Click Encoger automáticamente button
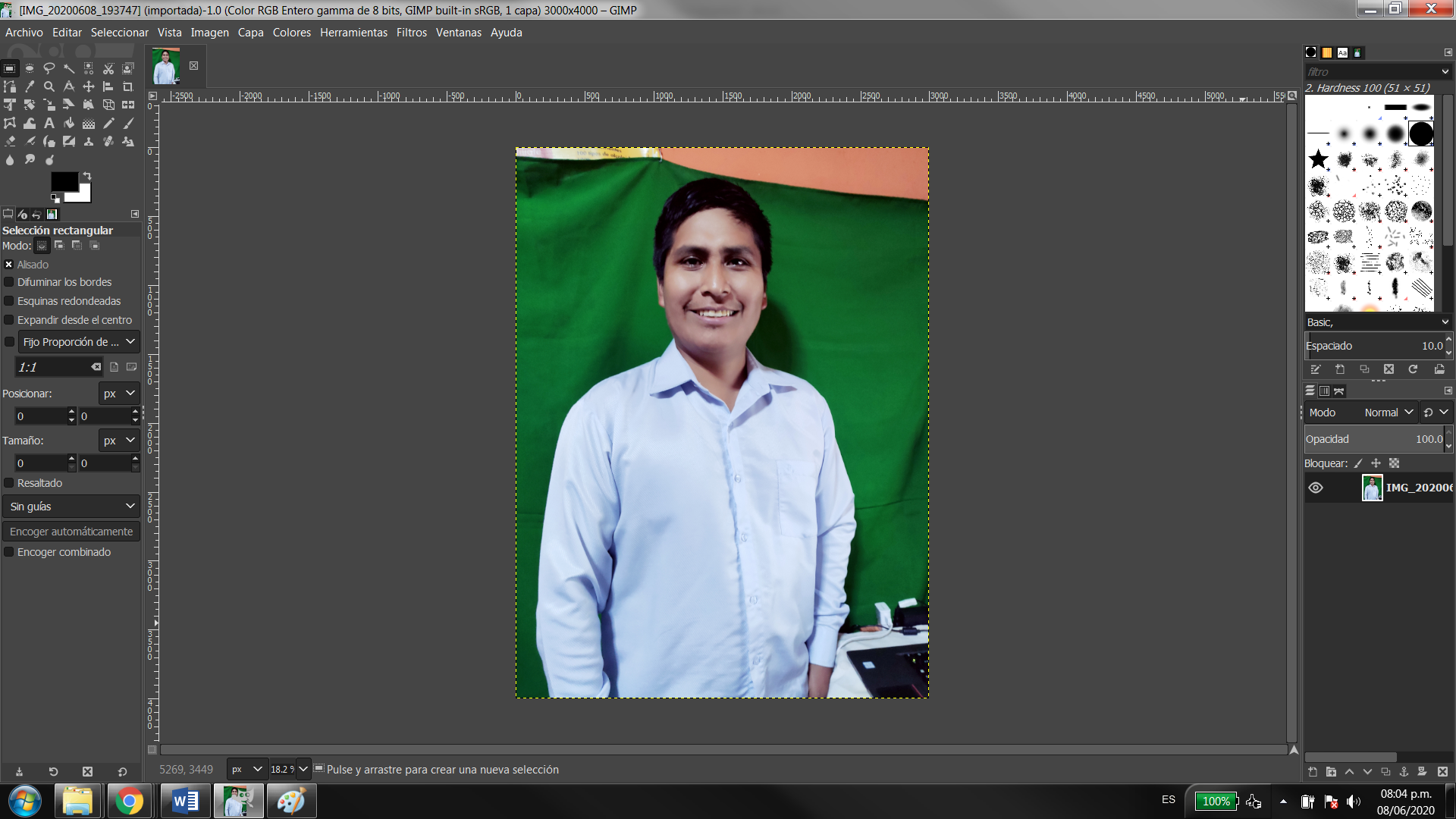Image resolution: width=1456 pixels, height=819 pixels. tap(71, 532)
